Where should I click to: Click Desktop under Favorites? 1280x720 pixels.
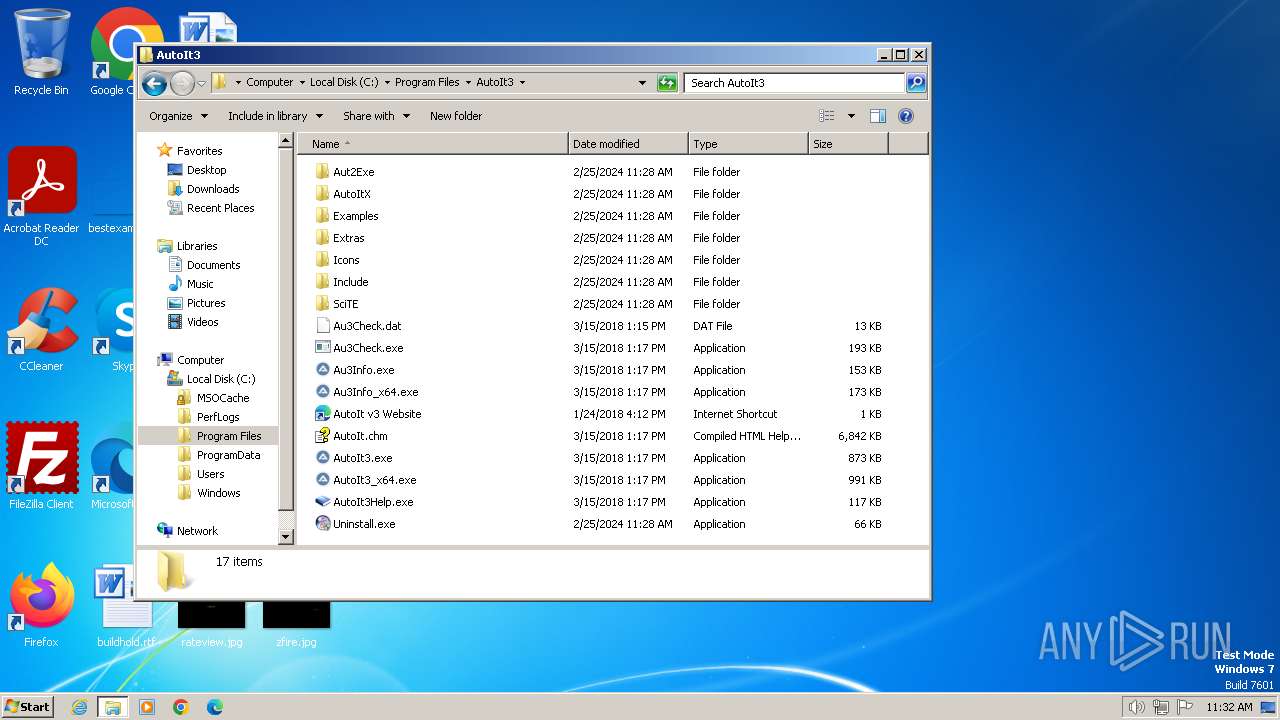pyautogui.click(x=206, y=170)
